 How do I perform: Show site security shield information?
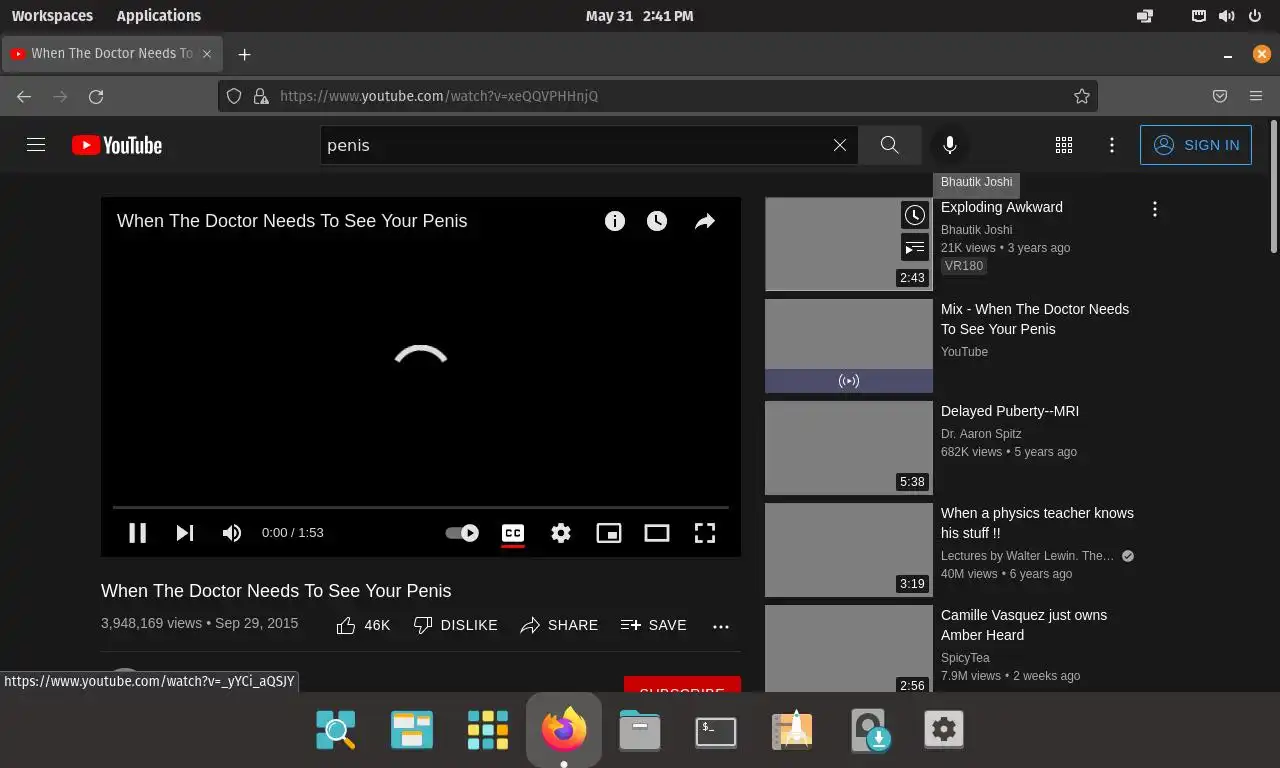click(234, 96)
